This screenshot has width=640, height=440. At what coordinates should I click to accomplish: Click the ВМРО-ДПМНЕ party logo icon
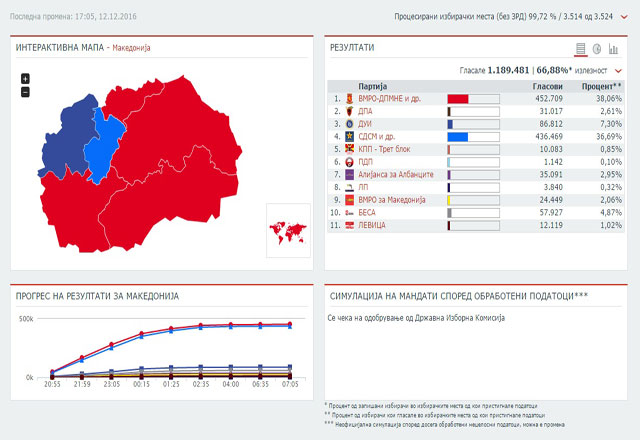coord(349,99)
